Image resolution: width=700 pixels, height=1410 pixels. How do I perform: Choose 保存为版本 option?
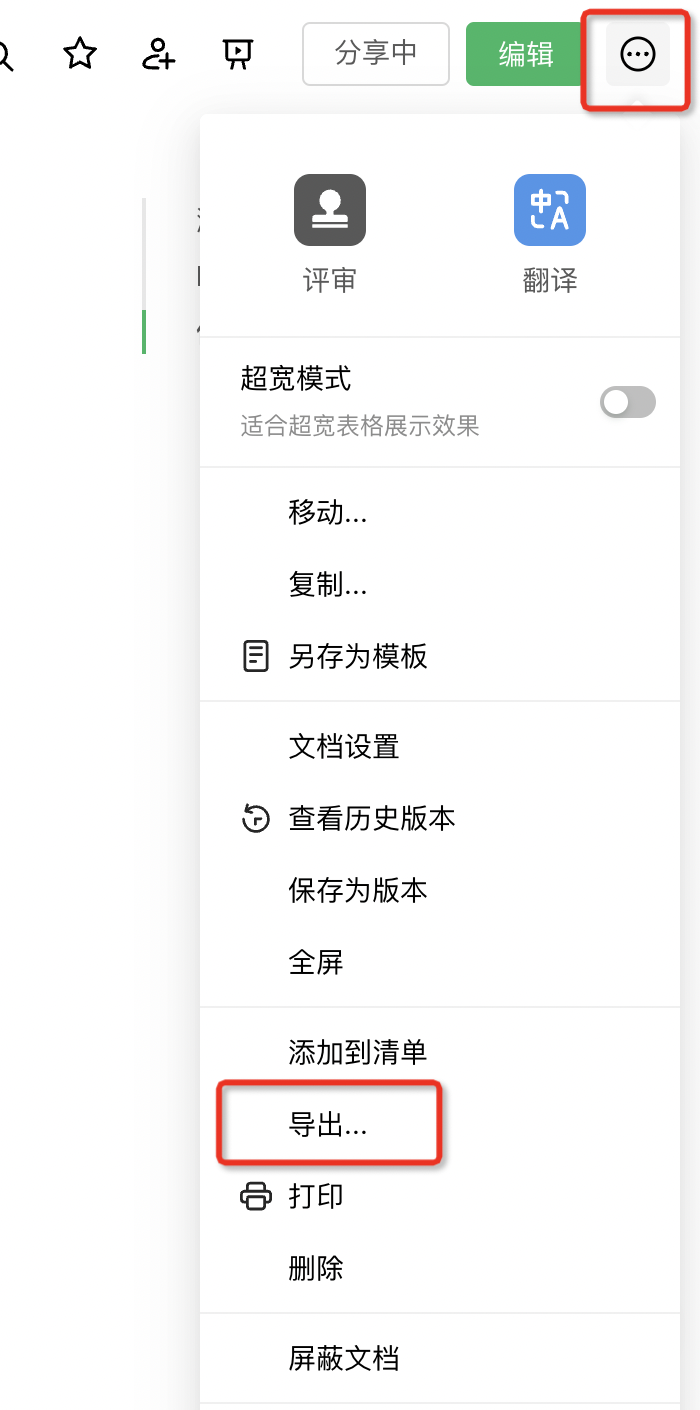(x=358, y=891)
